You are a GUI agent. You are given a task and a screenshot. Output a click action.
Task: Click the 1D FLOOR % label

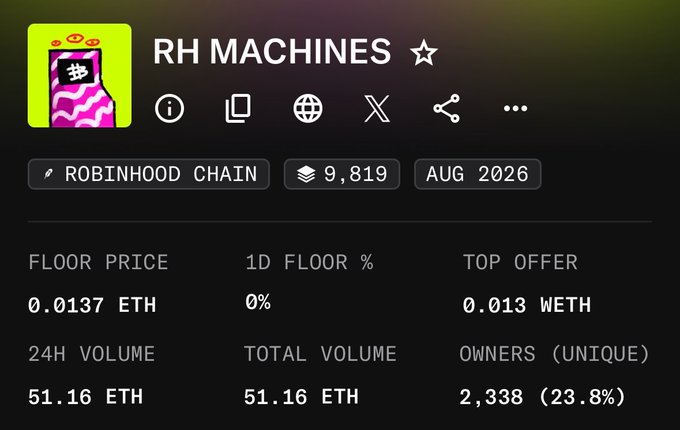click(x=309, y=262)
